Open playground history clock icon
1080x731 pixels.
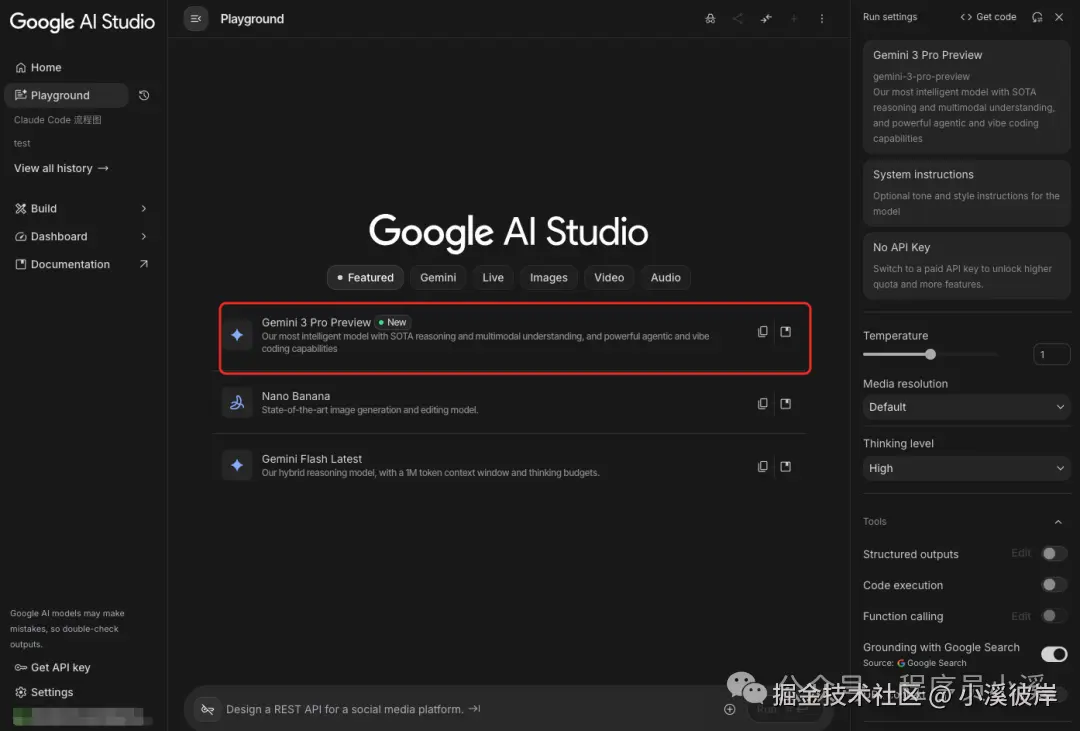point(144,95)
